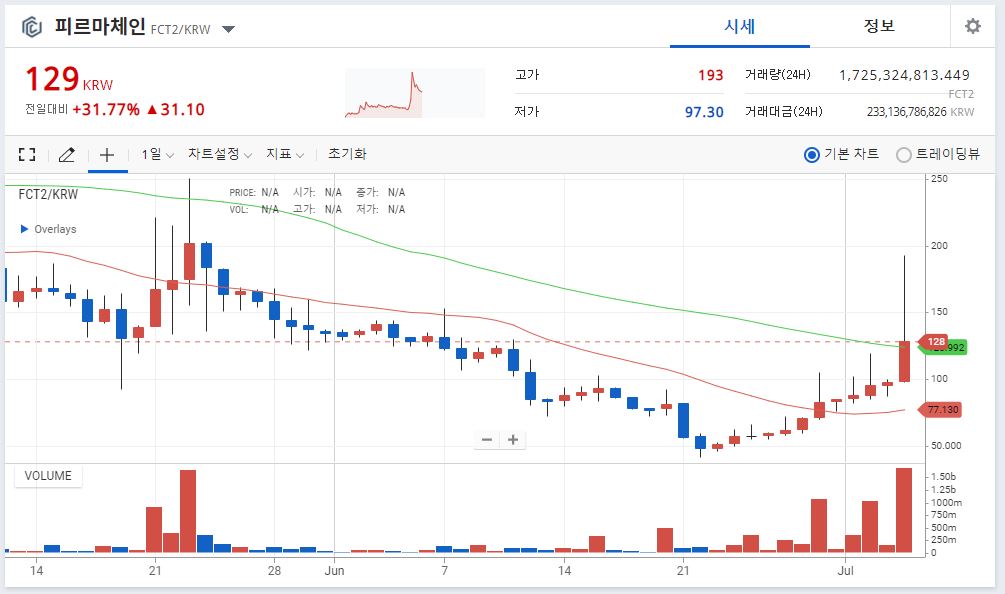Screen dimensions: 1005x594
Task: Click the 1,725,324,813.449 volume value
Action: [904, 76]
